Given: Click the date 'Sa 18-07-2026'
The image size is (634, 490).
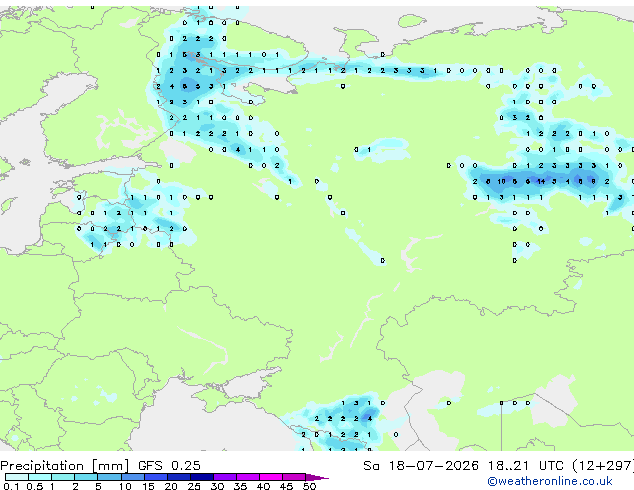Looking at the screenshot, I should click(x=421, y=466).
